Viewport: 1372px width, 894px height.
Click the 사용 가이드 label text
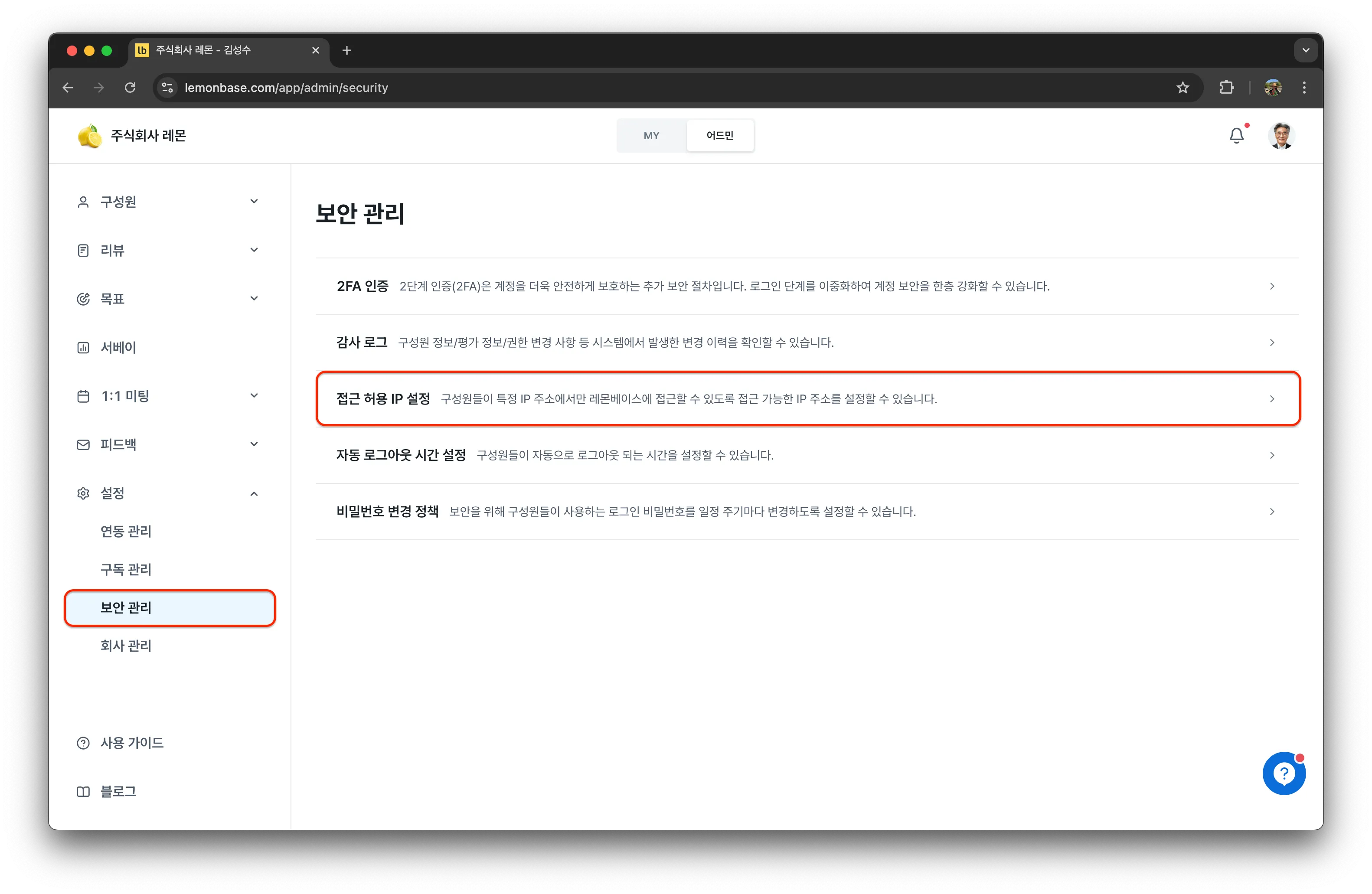pyautogui.click(x=132, y=743)
